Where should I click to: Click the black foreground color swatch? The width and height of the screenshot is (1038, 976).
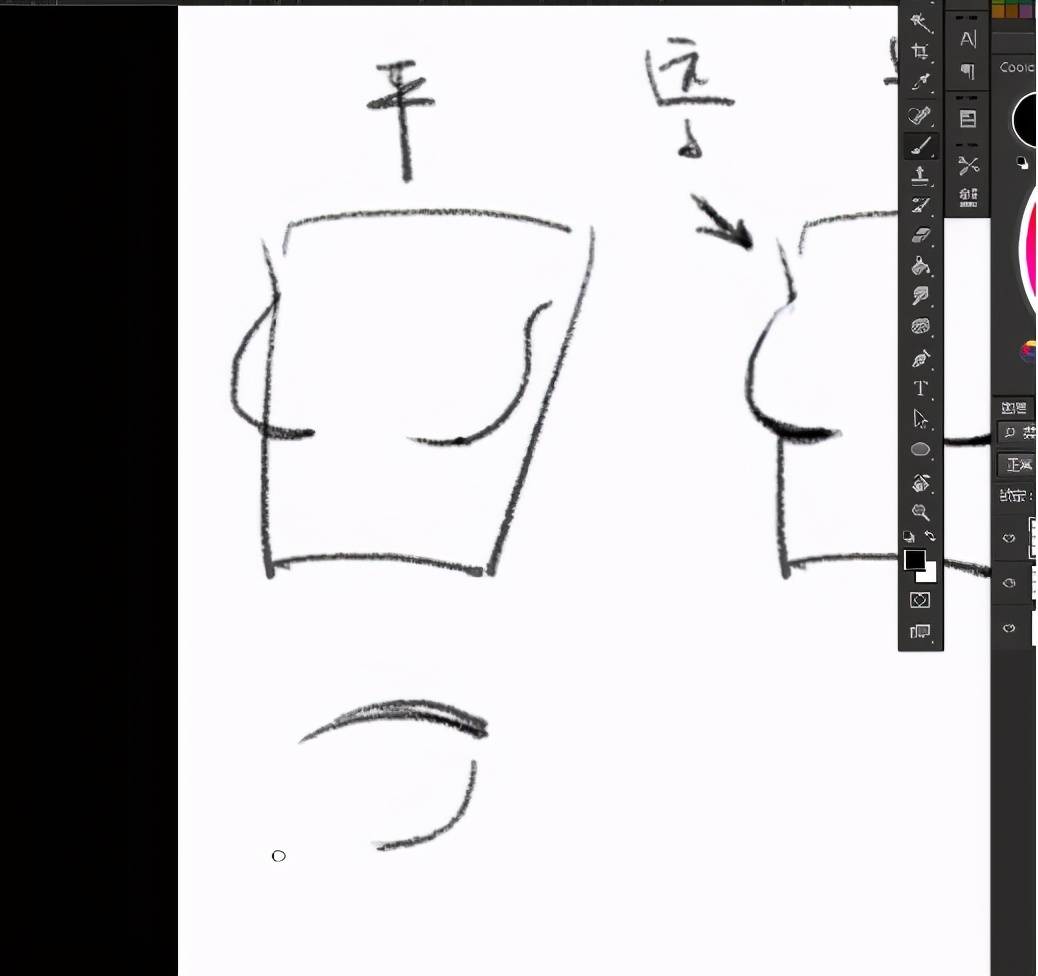[915, 560]
